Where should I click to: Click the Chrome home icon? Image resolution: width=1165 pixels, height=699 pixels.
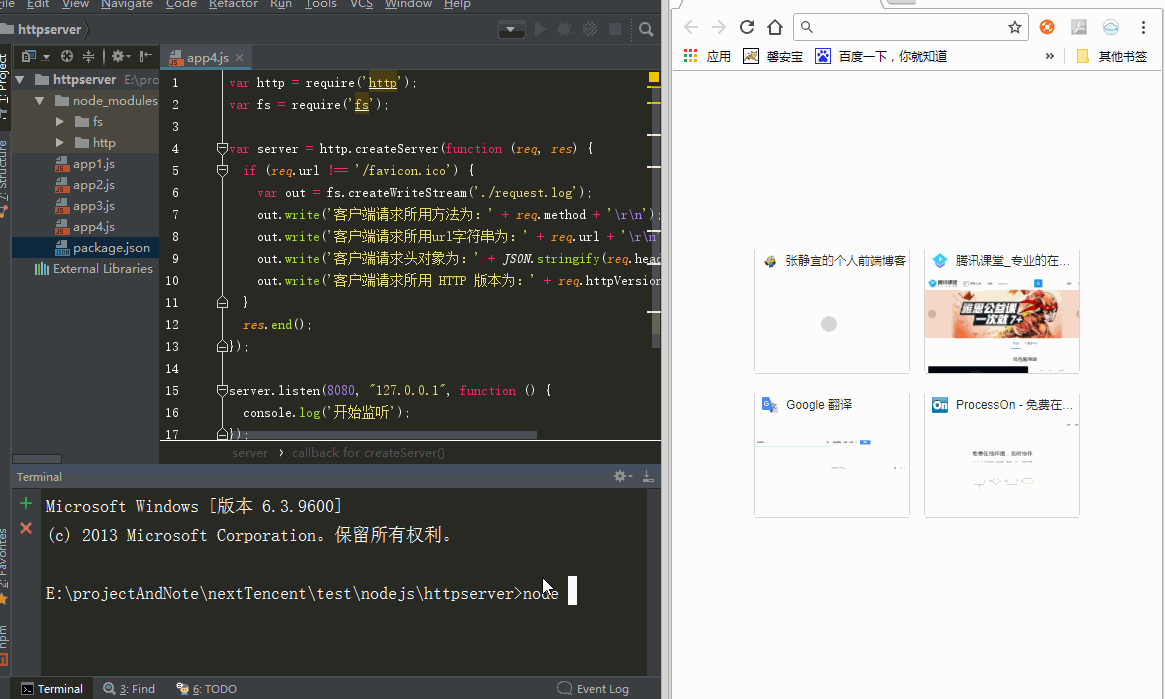pyautogui.click(x=775, y=27)
